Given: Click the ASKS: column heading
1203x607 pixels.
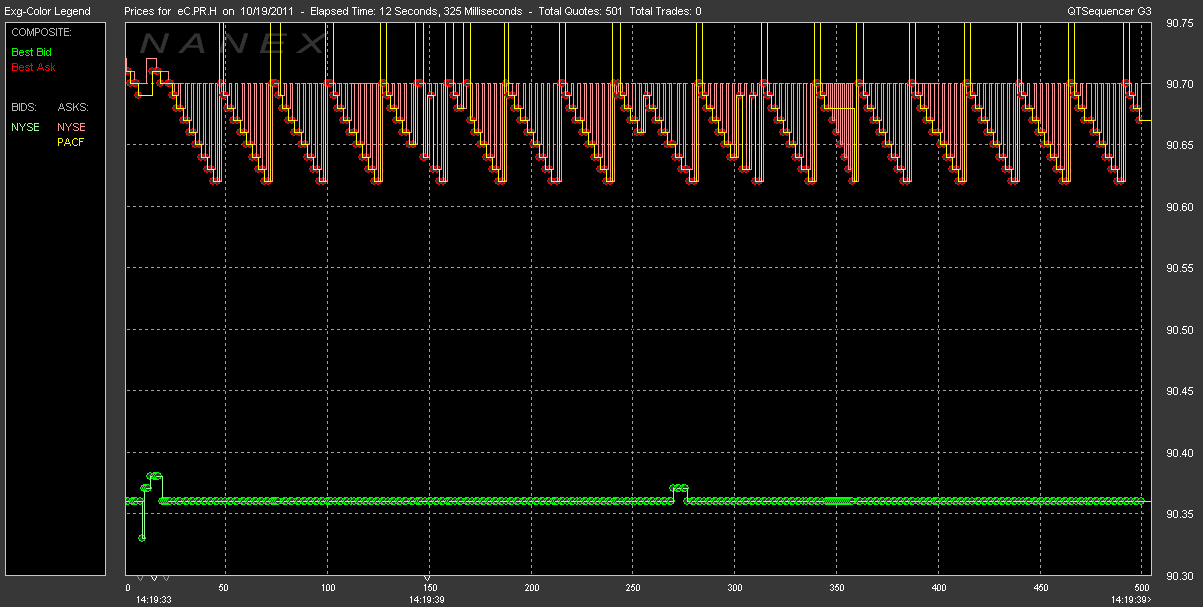Looking at the screenshot, I should click(73, 105).
